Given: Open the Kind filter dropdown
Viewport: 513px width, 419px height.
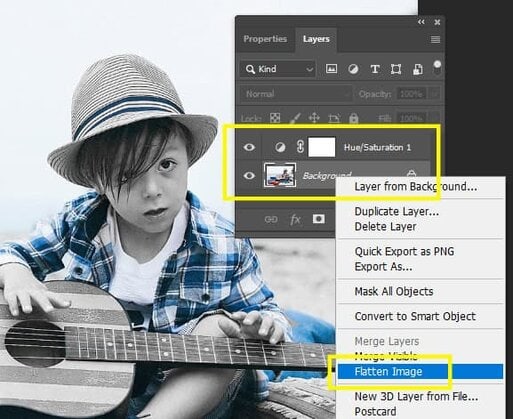Looking at the screenshot, I should click(x=278, y=69).
